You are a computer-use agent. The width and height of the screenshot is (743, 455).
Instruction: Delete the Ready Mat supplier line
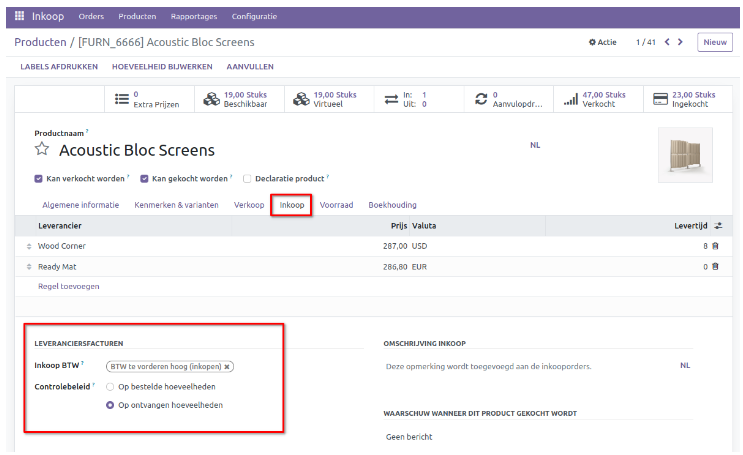[715, 267]
